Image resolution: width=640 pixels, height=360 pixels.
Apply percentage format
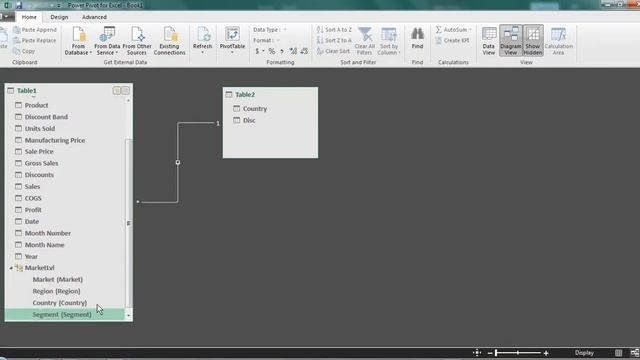(x=271, y=51)
